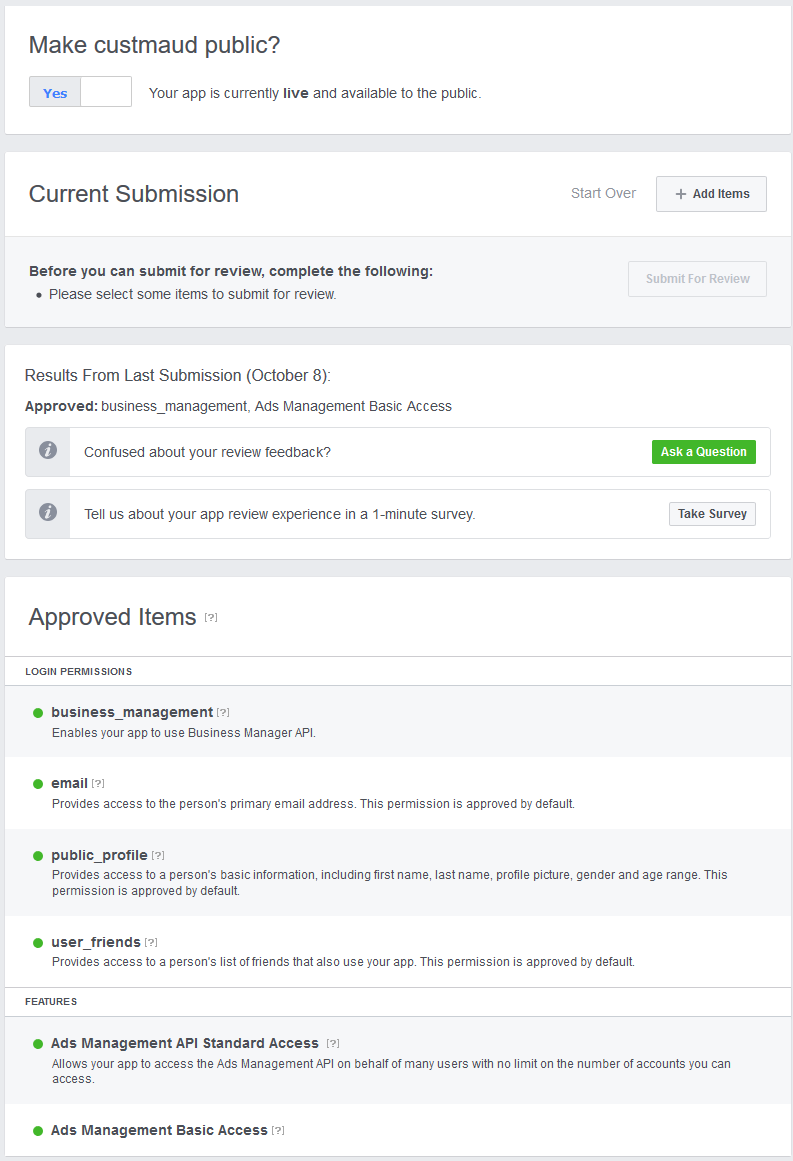The height and width of the screenshot is (1161, 793).
Task: Click the business_management permission name
Action: (132, 712)
